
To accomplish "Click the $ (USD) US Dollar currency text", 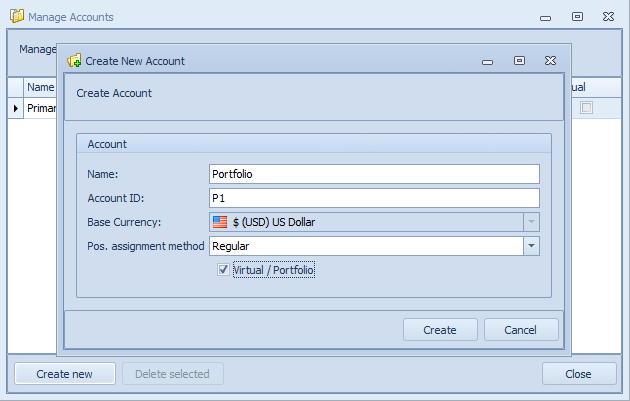I will point(274,222).
